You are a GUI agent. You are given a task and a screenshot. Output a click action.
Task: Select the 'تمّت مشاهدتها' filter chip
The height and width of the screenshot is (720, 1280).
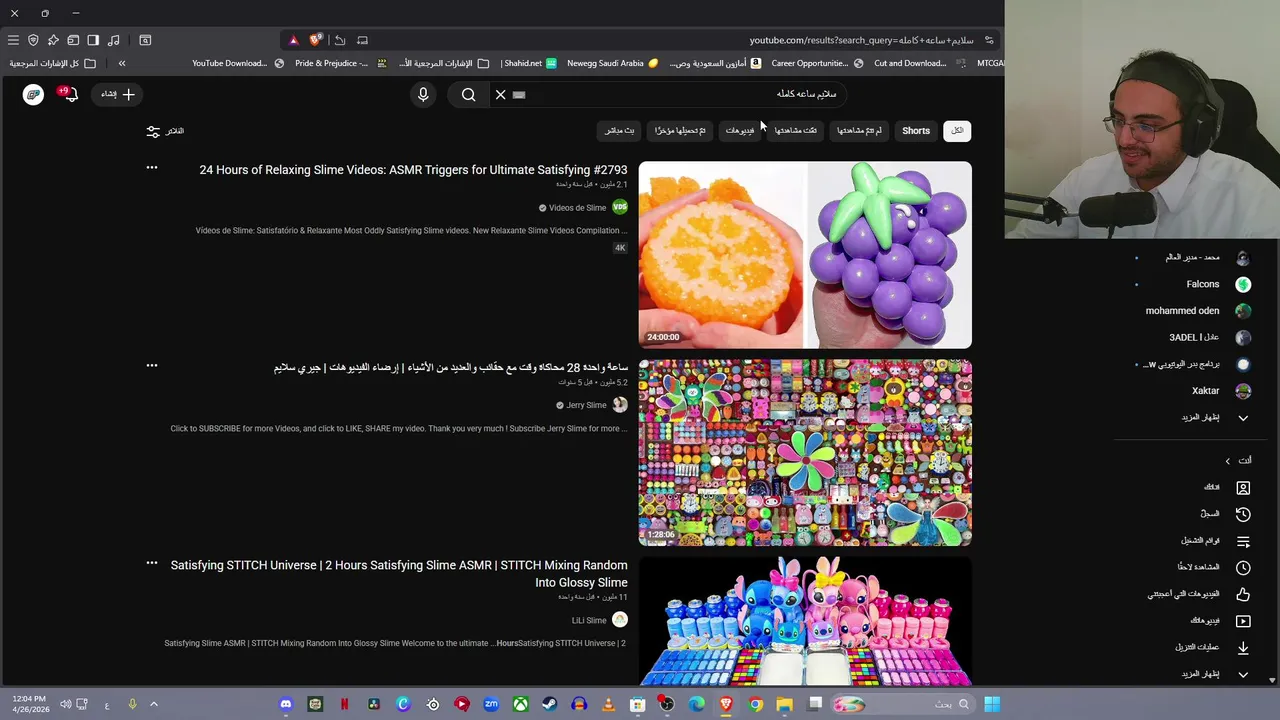[796, 131]
